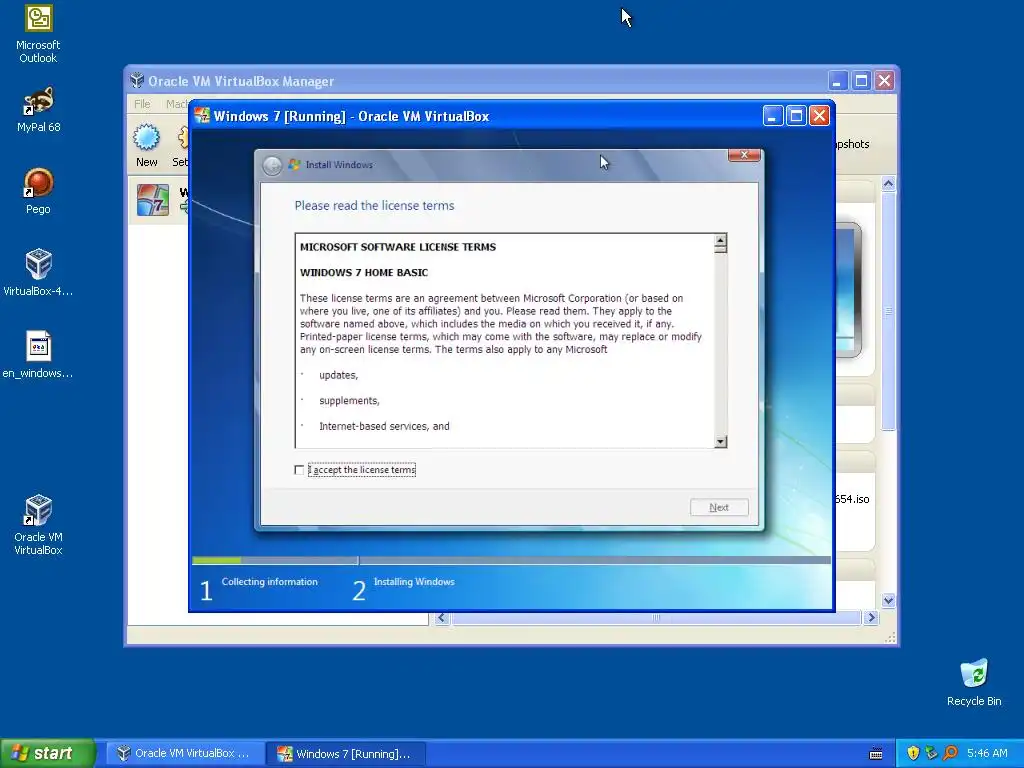Select the VirtualBox-4 installer desktop icon
The image size is (1024, 768).
tap(38, 273)
